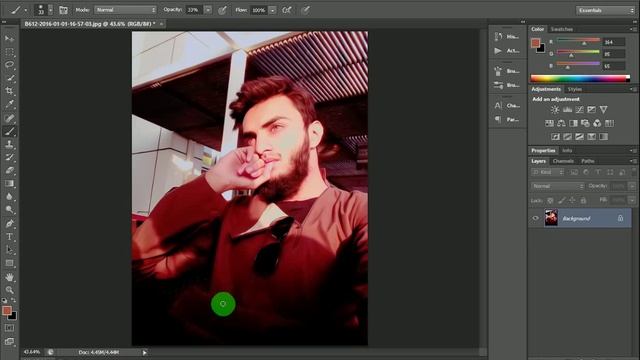The image size is (640, 360).
Task: Toggle lock position
Action: [572, 200]
